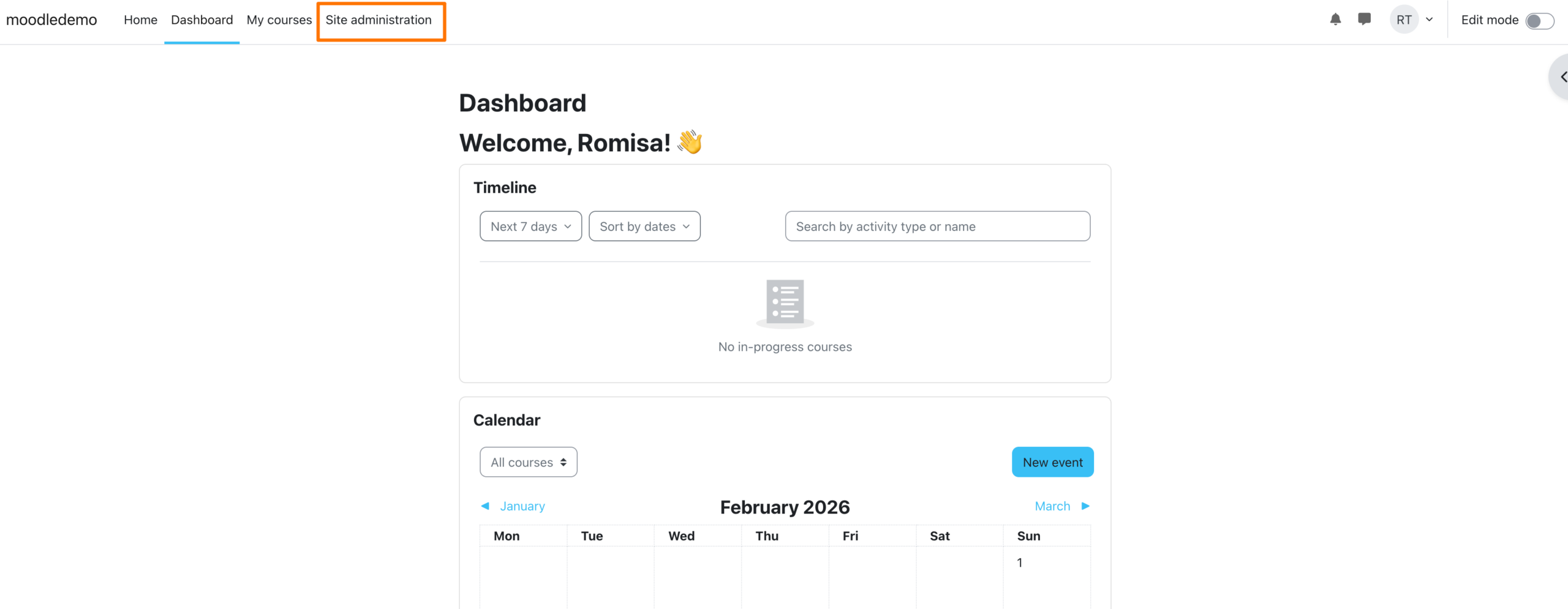Screen dimensions: 1568x609
Task: Focus the activity search field
Action: coord(937,226)
